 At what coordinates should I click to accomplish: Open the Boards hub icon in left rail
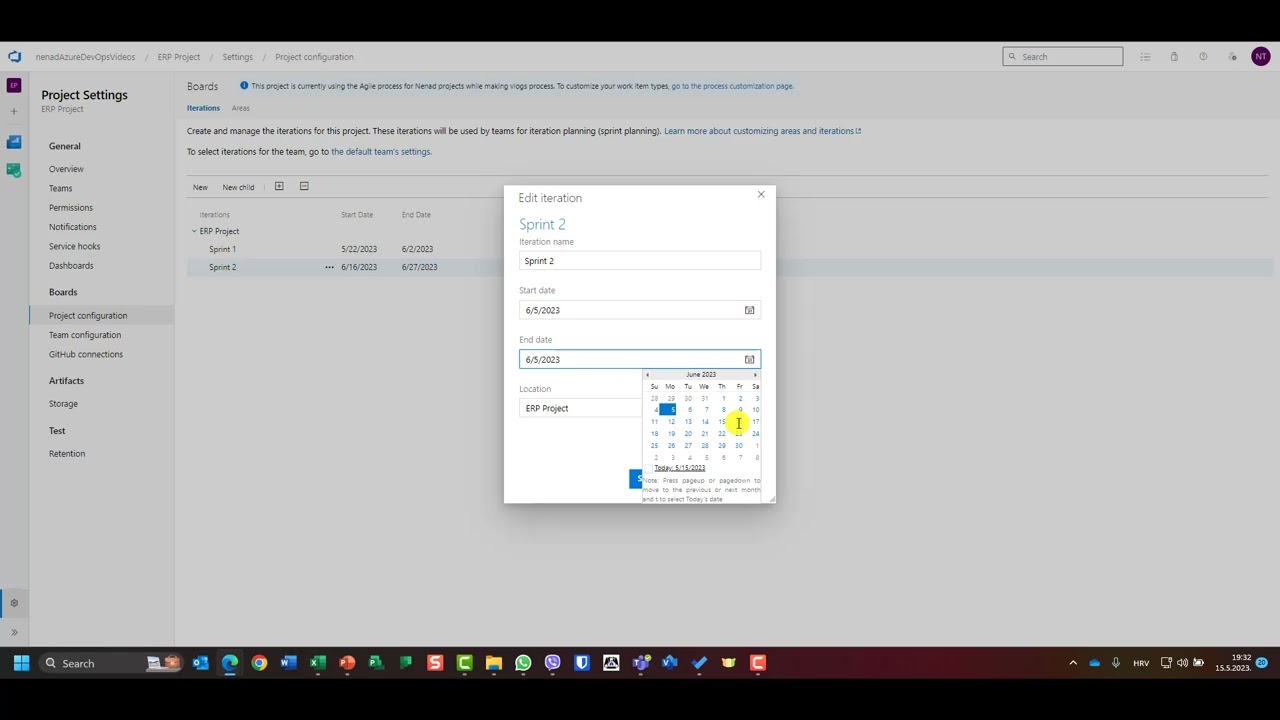[14, 142]
